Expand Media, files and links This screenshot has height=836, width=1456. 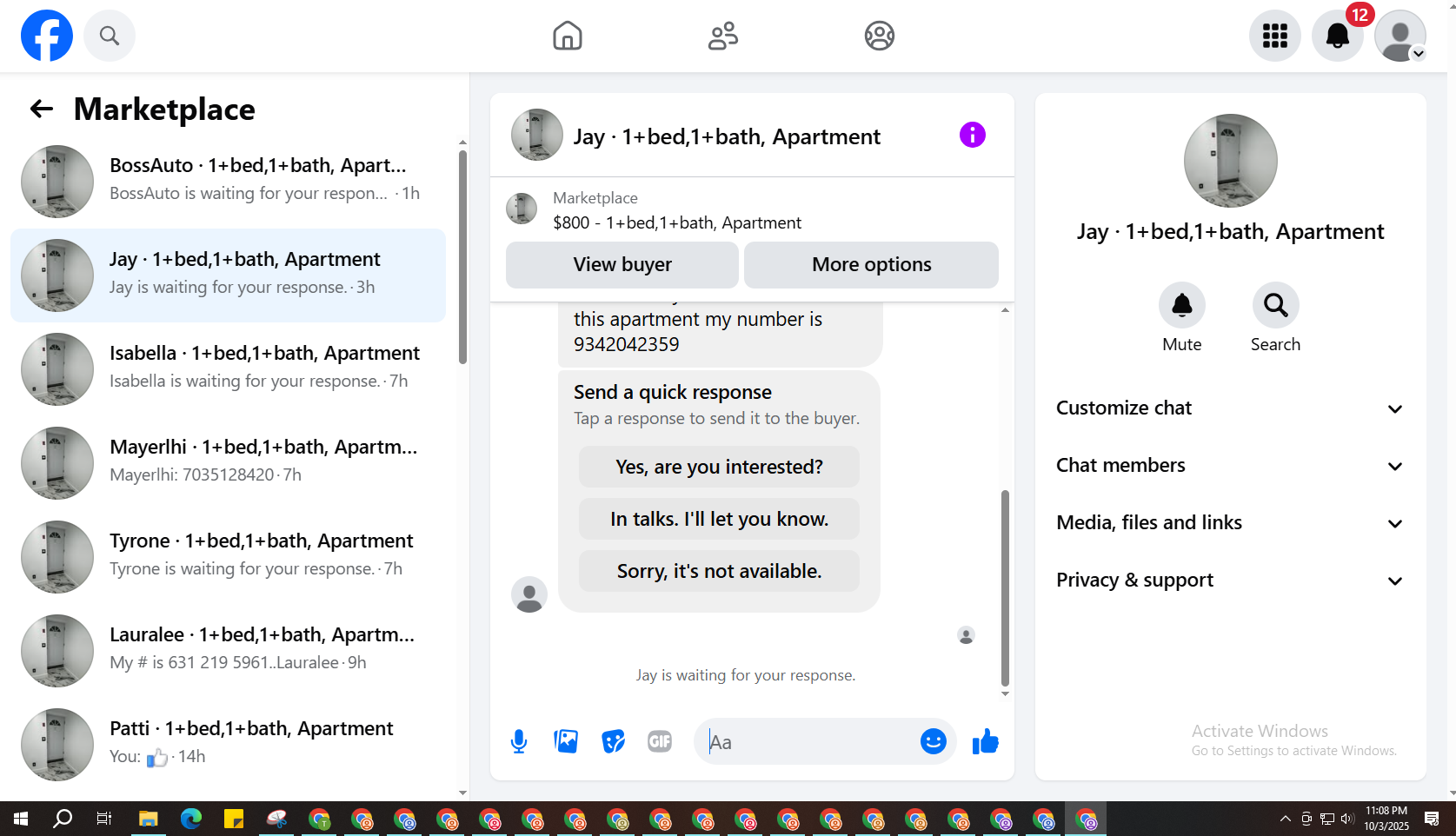[1230, 523]
